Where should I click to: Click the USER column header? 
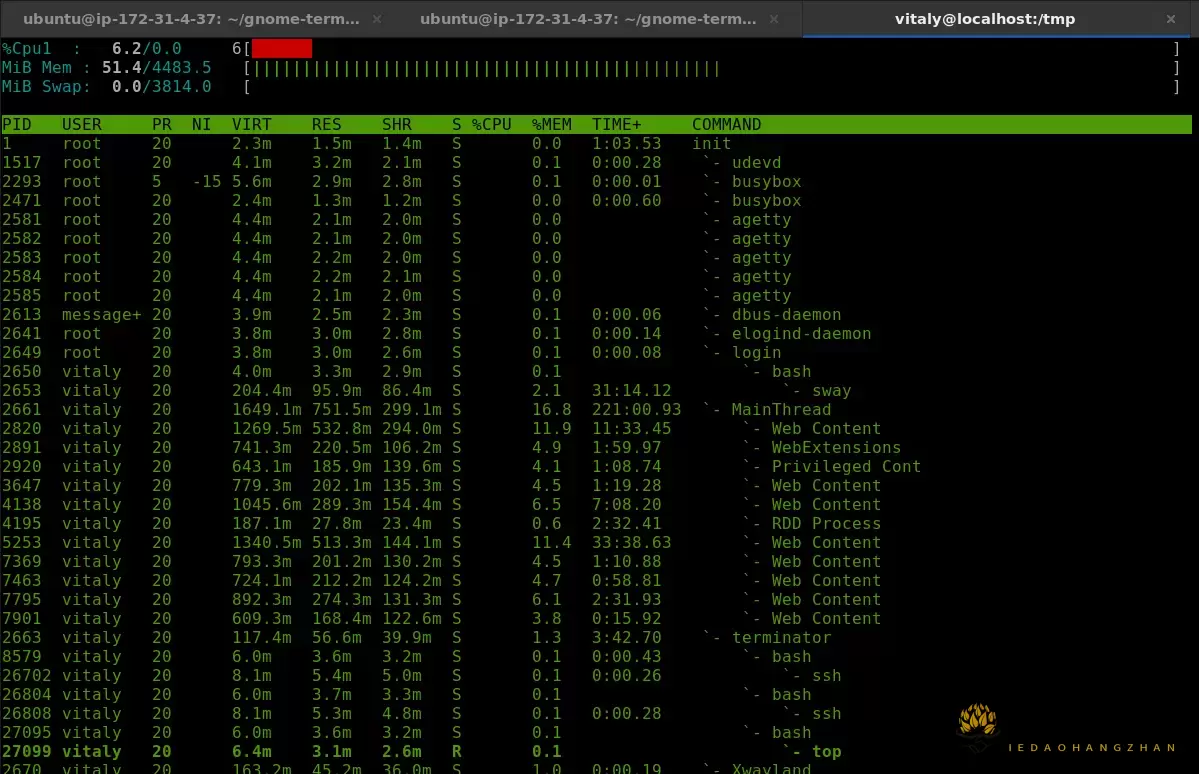[x=82, y=125]
